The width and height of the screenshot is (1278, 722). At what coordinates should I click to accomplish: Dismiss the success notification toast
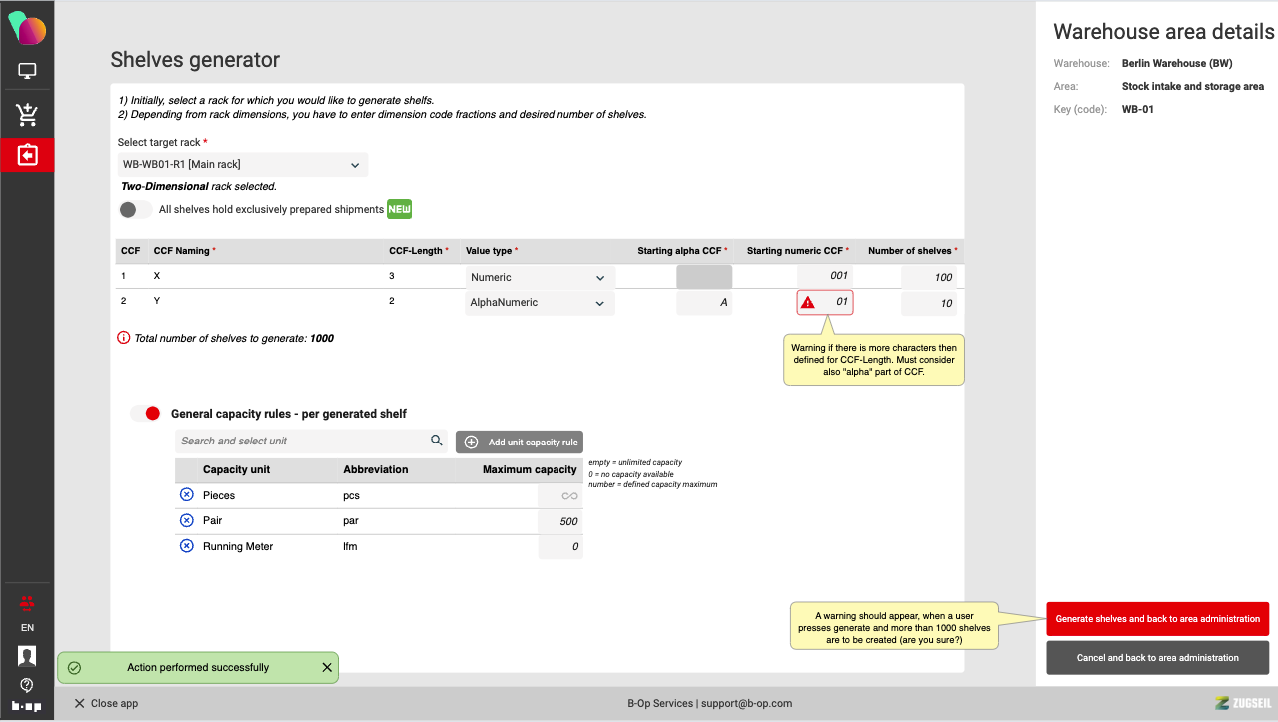pyautogui.click(x=327, y=668)
